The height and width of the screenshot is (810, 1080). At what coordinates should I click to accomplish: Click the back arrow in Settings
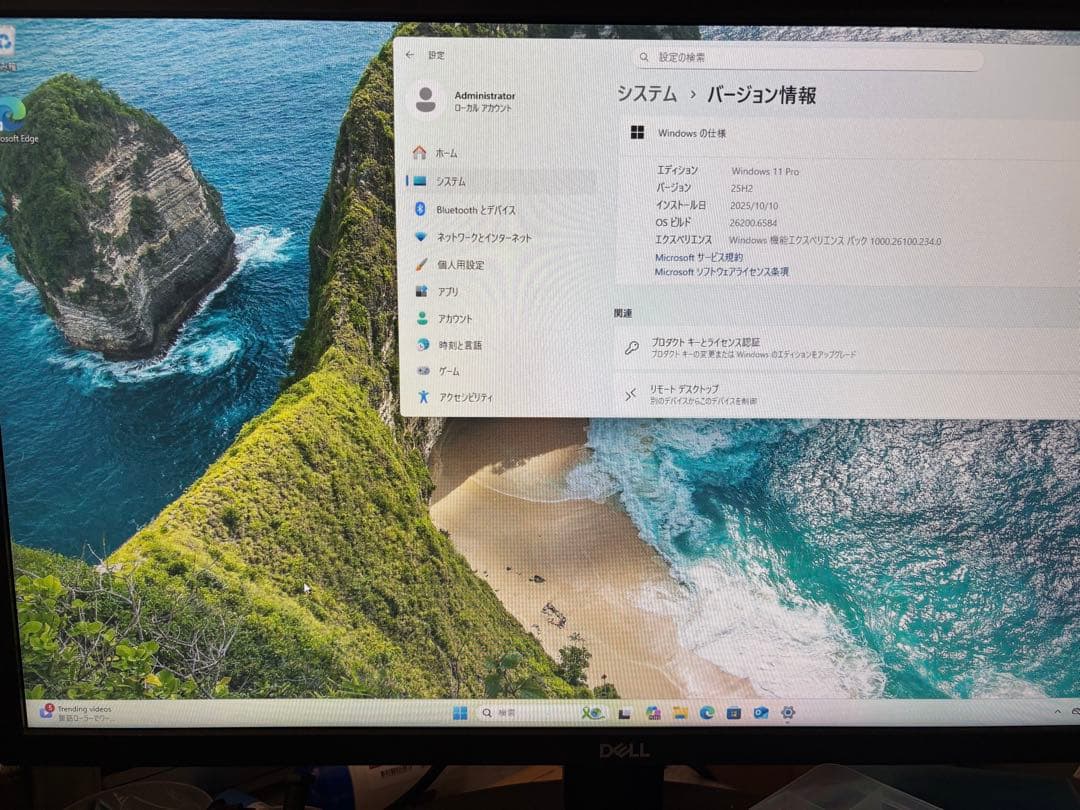[x=411, y=56]
